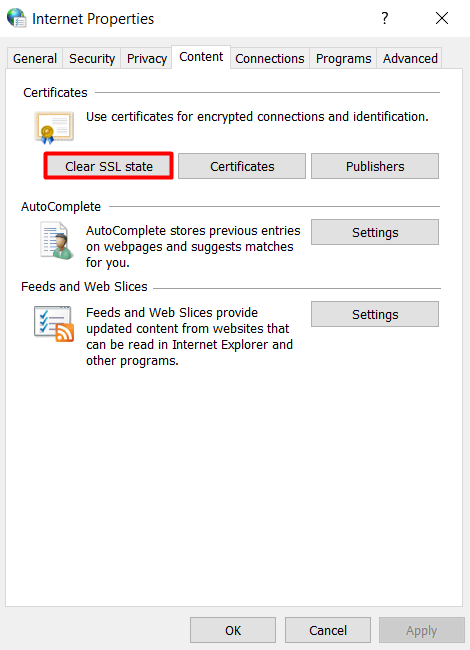
Task: Click the Feeds RSS checklist icon
Action: (x=54, y=324)
